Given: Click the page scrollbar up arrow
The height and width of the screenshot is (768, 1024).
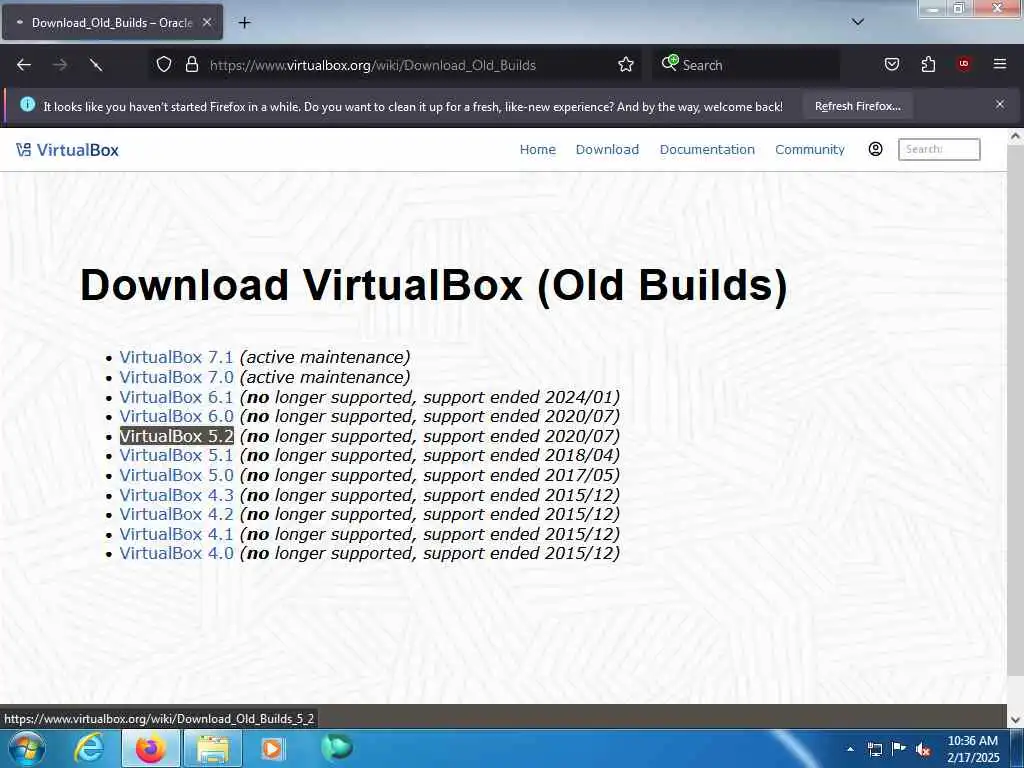Looking at the screenshot, I should (1015, 136).
